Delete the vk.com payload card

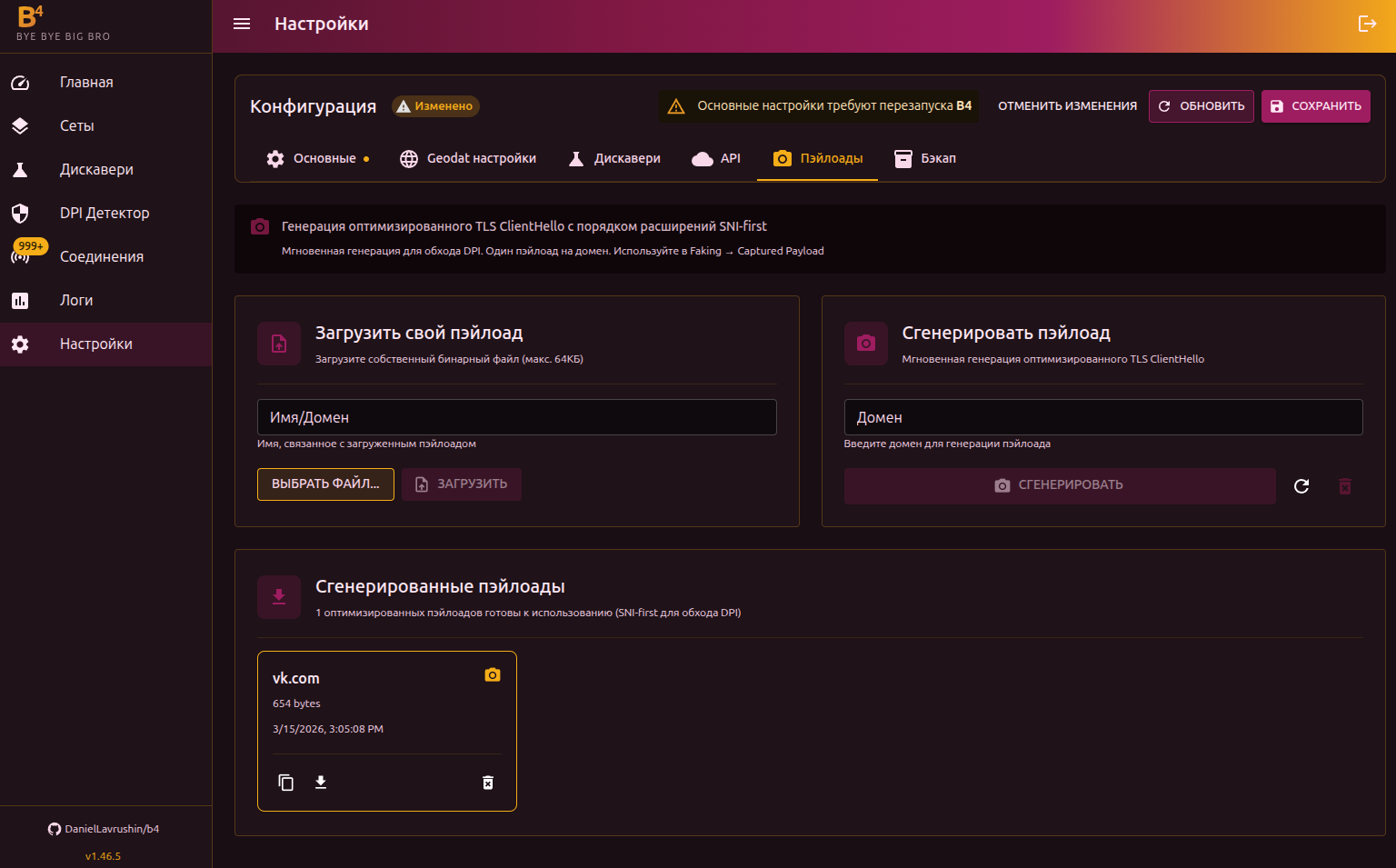(488, 783)
